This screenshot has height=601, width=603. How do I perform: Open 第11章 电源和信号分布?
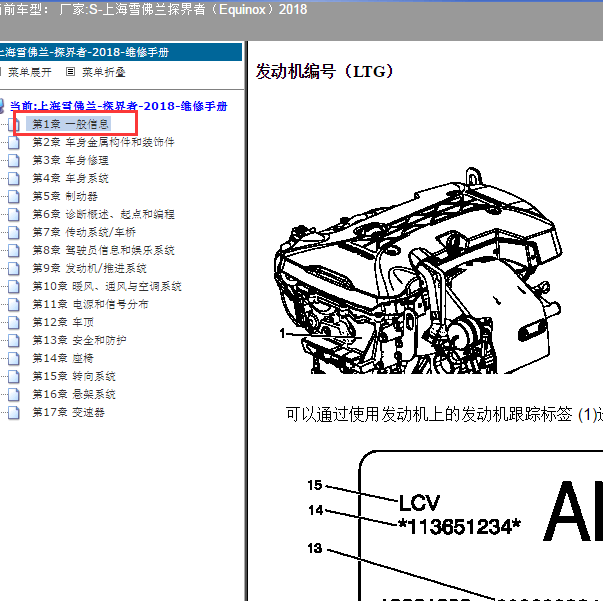coord(90,305)
